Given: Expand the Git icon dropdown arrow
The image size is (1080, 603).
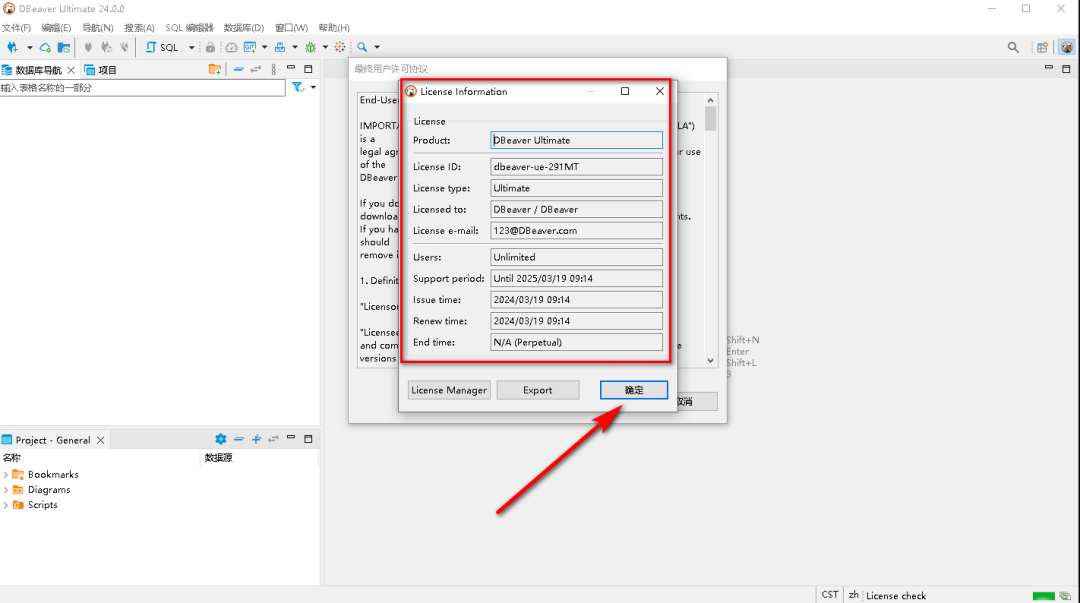Looking at the screenshot, I should pos(264,48).
